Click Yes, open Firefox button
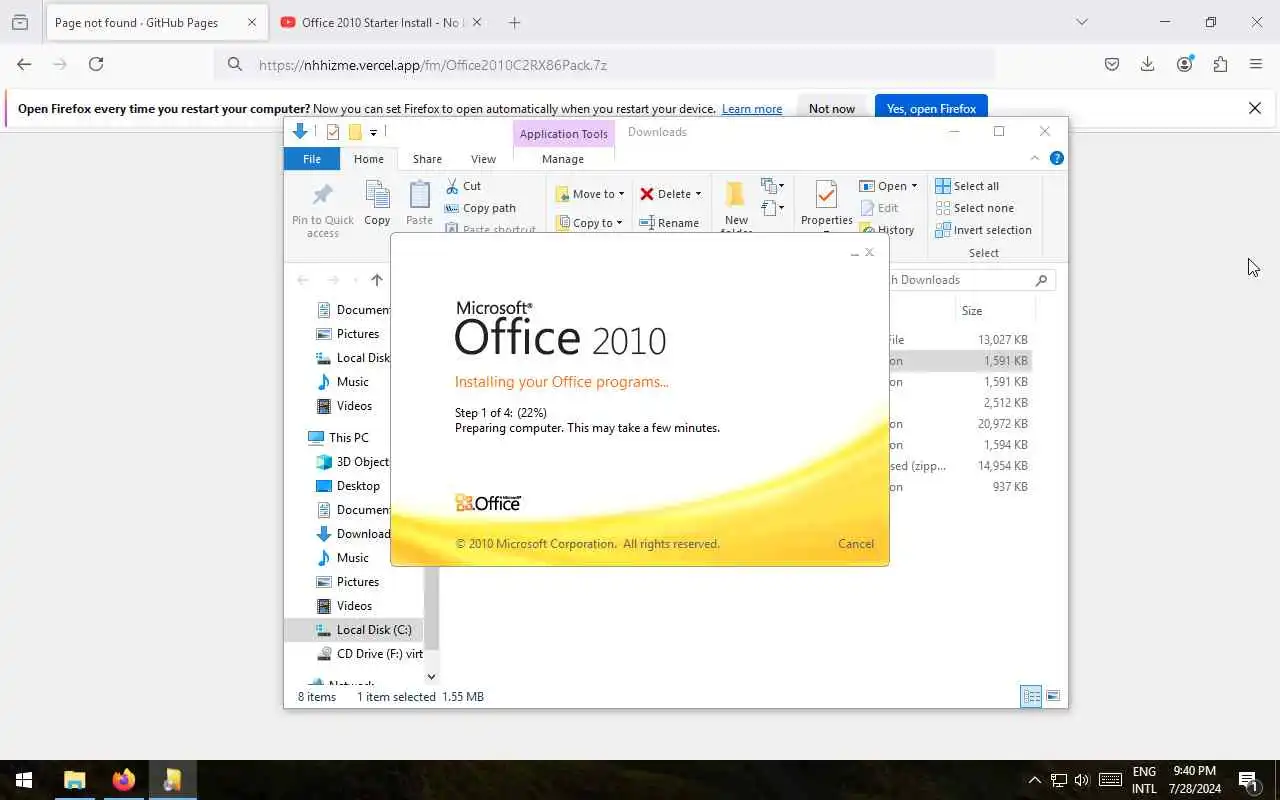Screen dimensions: 1280x800 tap(931, 109)
